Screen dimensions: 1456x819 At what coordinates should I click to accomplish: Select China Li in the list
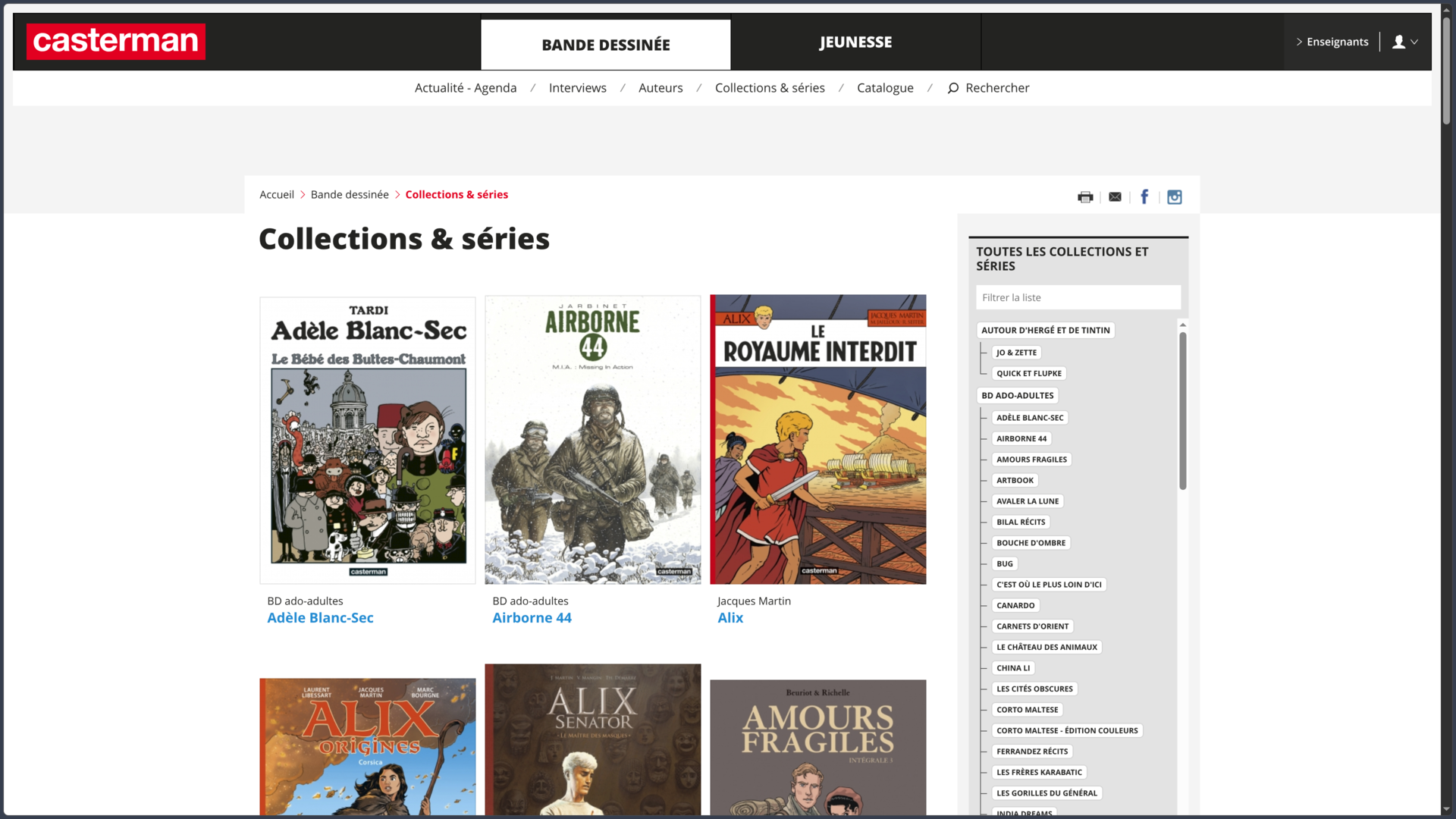pos(1013,668)
